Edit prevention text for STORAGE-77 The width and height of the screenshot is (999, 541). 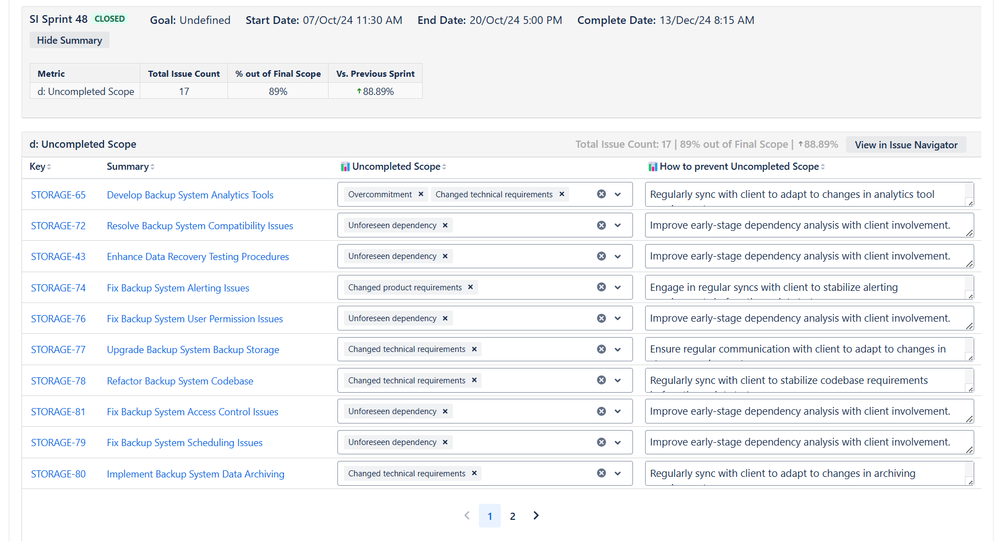(x=809, y=349)
